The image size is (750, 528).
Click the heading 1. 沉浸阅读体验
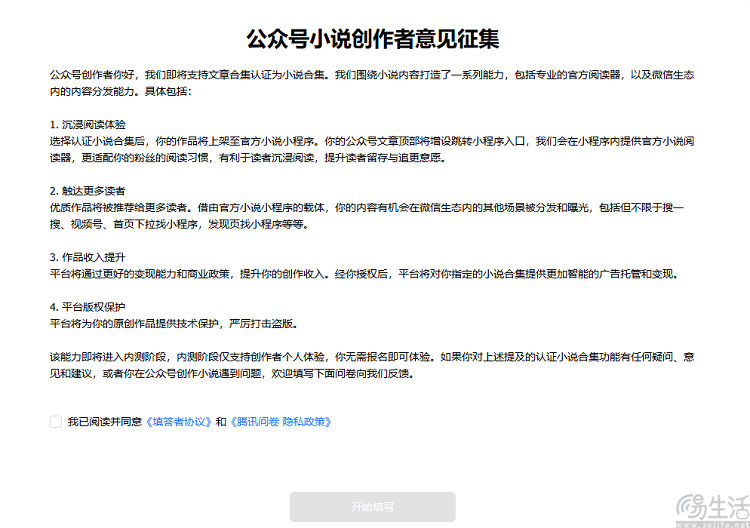pyautogui.click(x=88, y=124)
